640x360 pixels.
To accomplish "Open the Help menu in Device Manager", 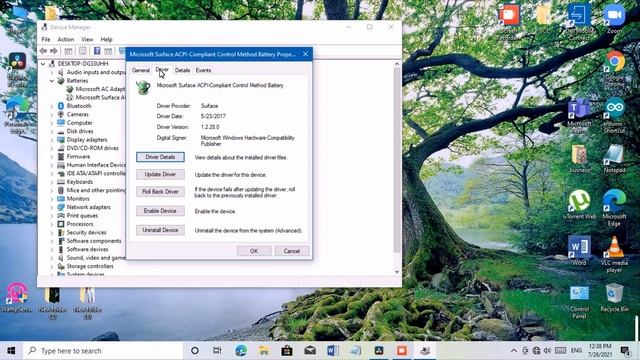I will point(107,40).
